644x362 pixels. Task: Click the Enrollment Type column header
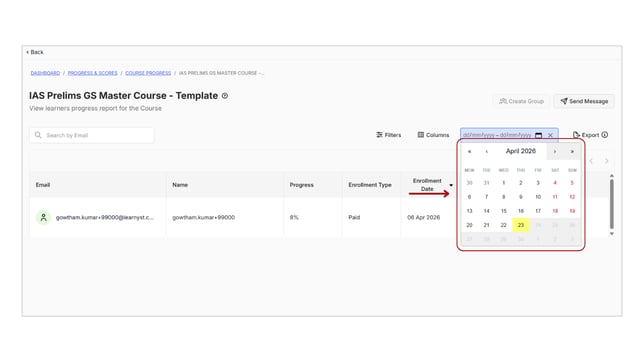(x=370, y=185)
